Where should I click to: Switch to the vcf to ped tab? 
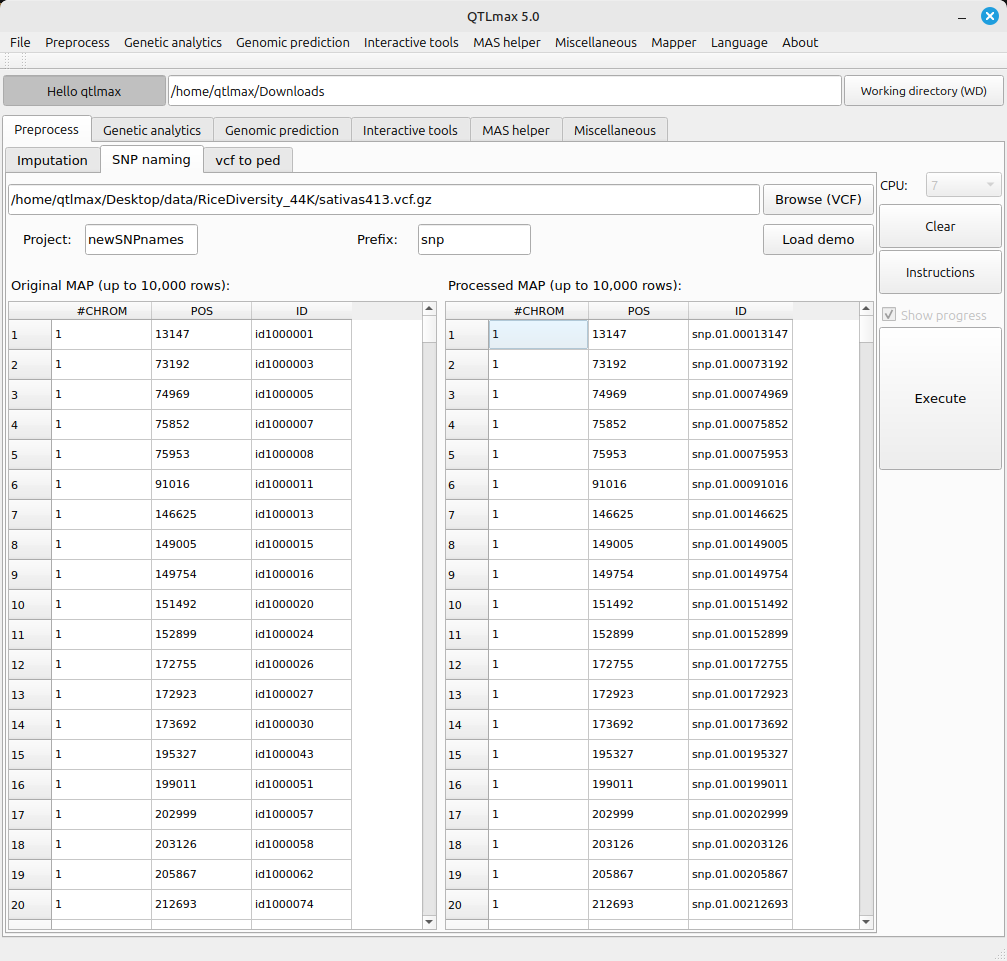[x=248, y=160]
